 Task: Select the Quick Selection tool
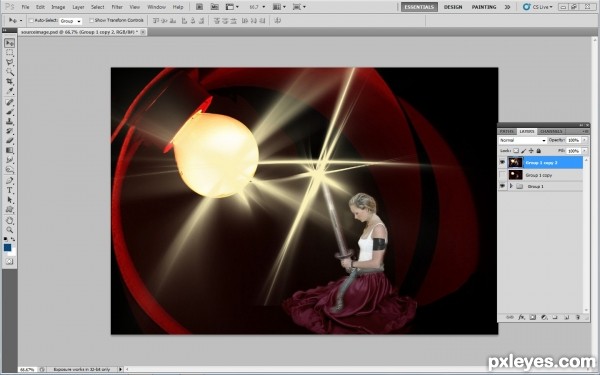click(9, 72)
